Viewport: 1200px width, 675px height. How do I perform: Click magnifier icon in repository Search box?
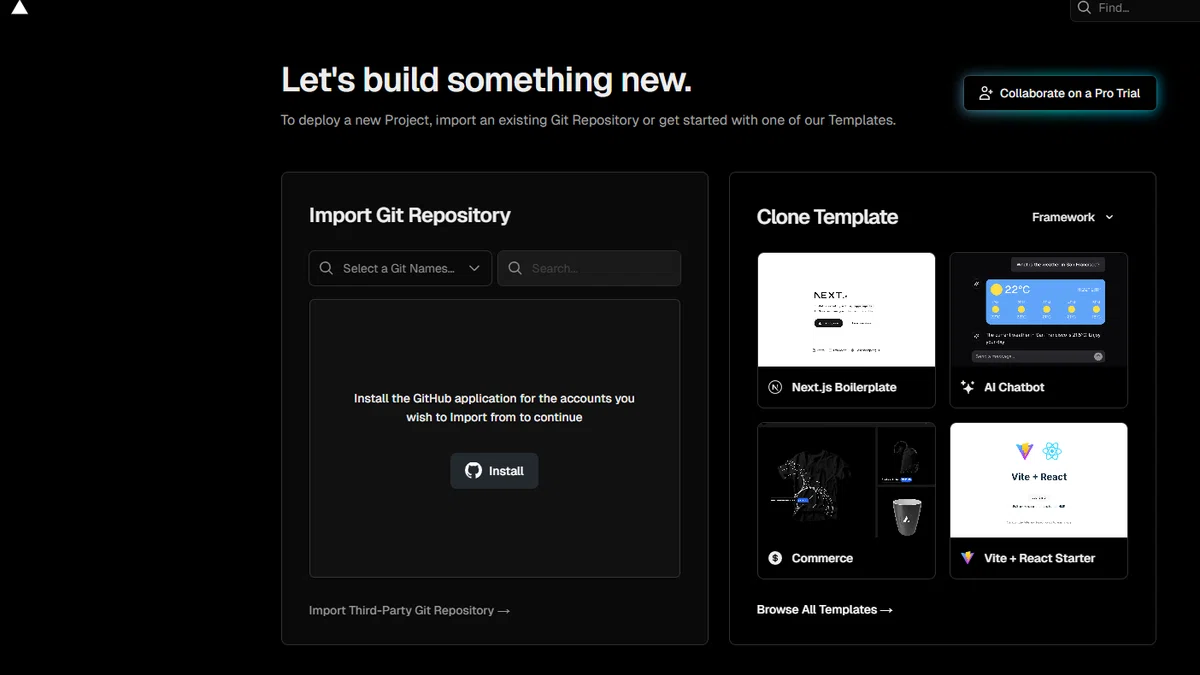(x=515, y=268)
